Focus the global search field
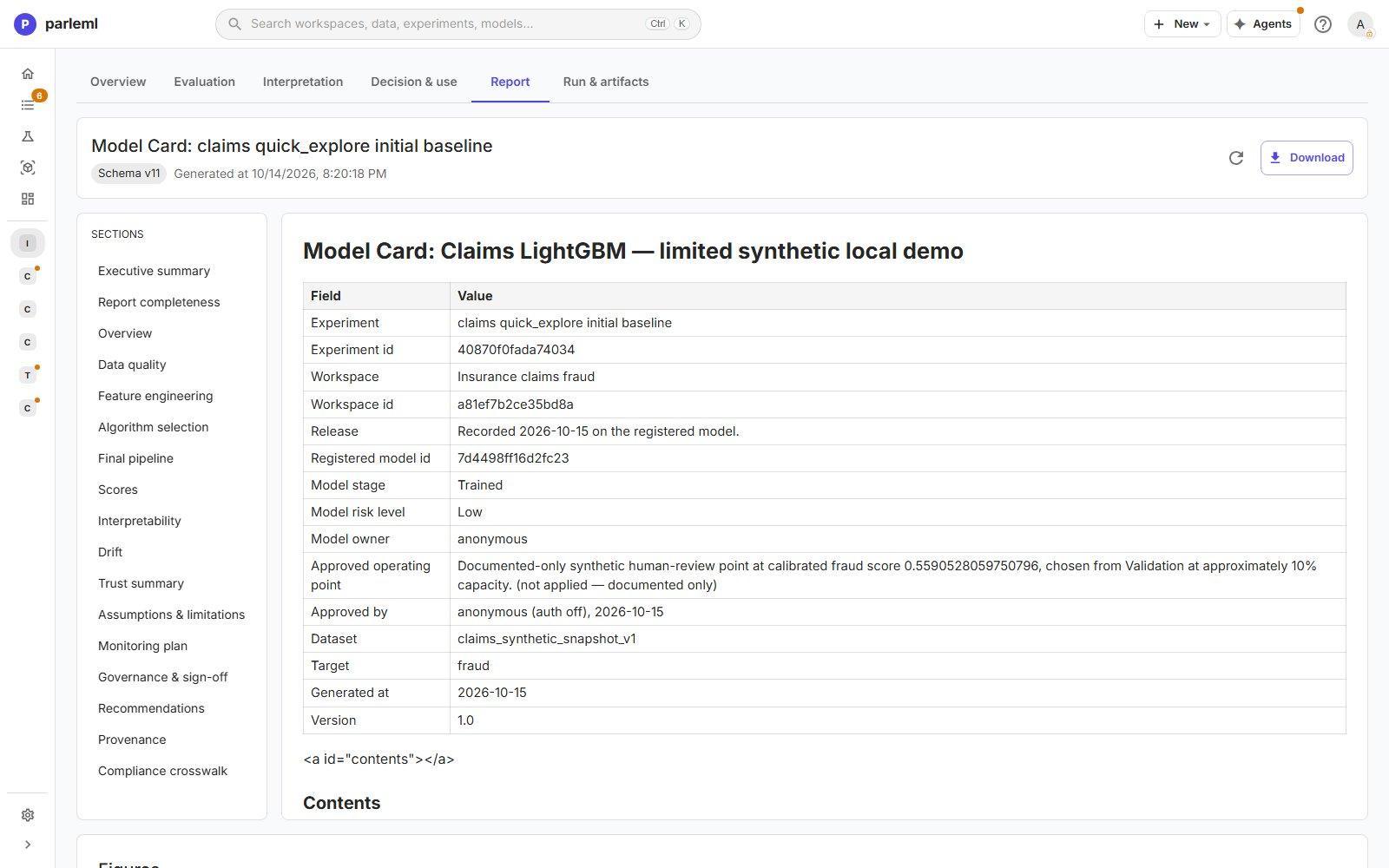Screen dimensions: 1389x868 [x=458, y=24]
